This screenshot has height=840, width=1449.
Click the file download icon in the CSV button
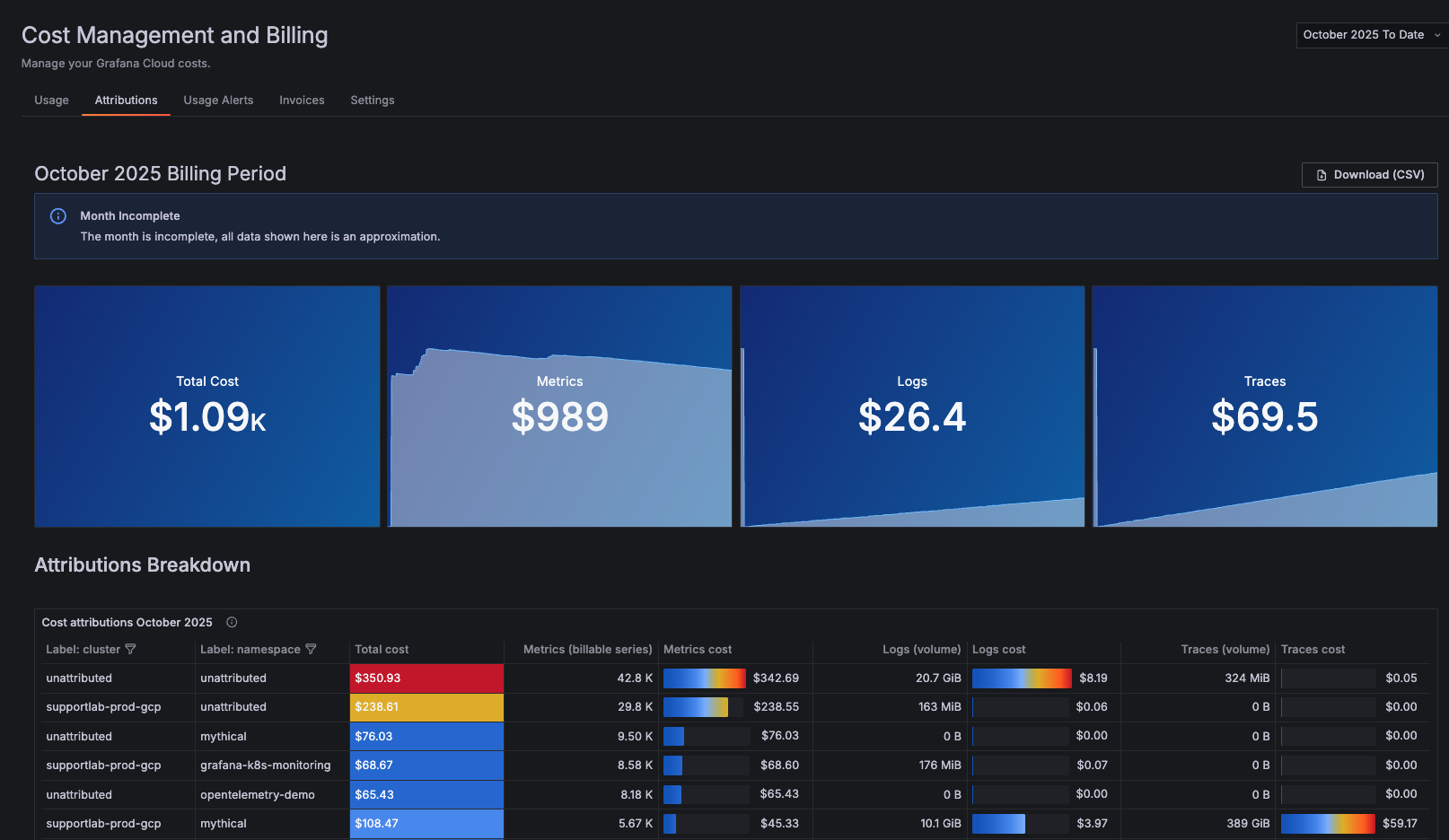click(1322, 174)
